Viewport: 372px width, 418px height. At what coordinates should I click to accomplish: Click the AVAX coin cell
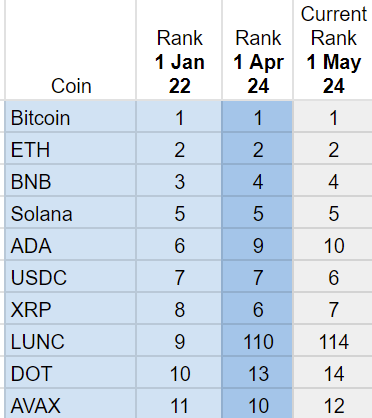click(x=70, y=404)
